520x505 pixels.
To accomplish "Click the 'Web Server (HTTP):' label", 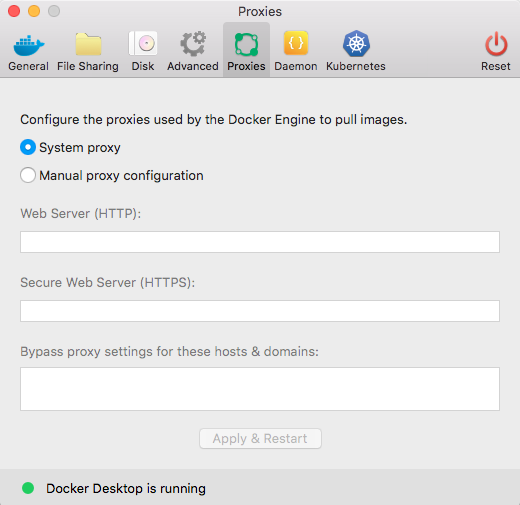I will (x=81, y=214).
